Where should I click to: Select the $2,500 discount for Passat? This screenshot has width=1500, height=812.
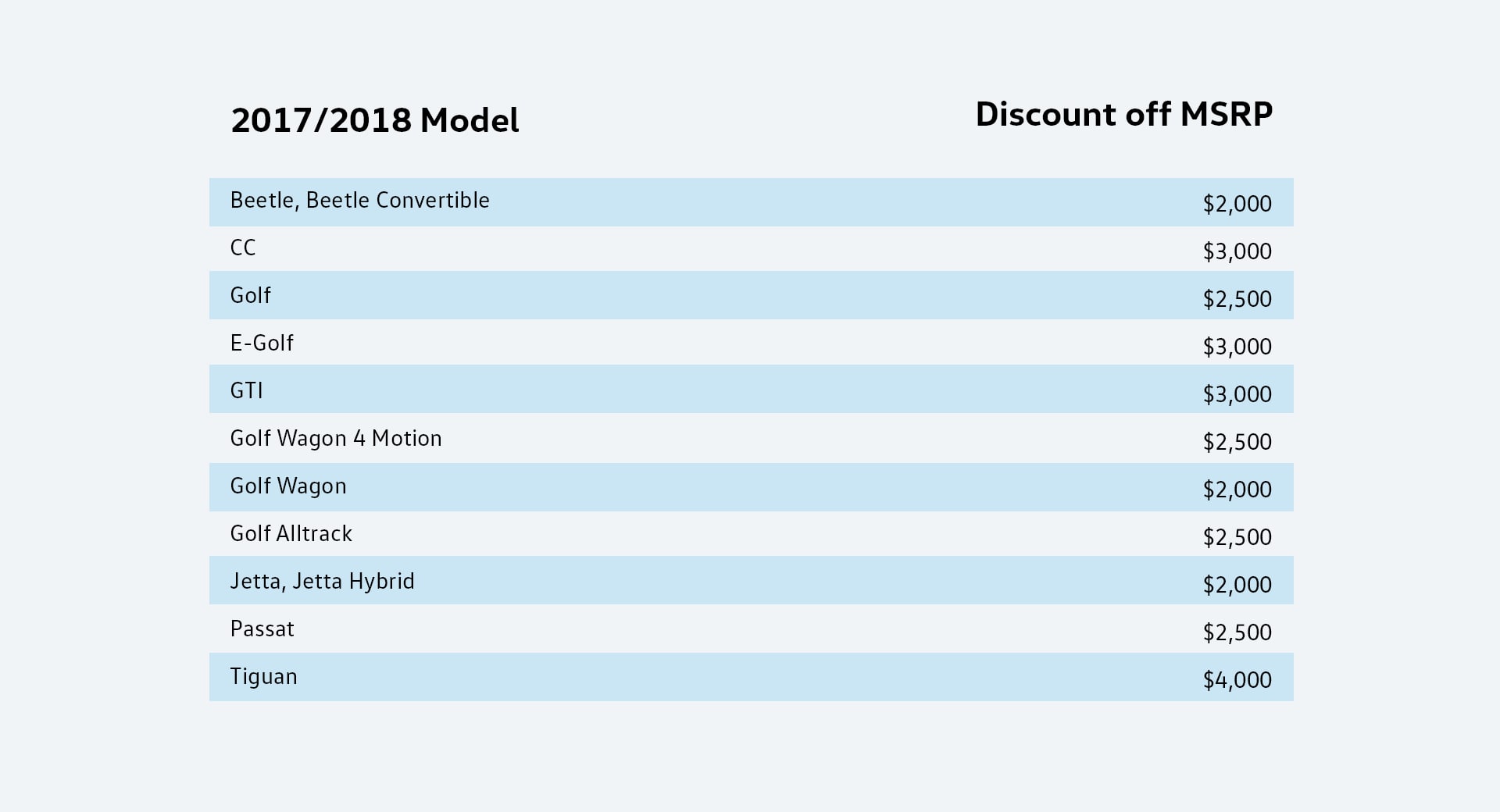1237,632
